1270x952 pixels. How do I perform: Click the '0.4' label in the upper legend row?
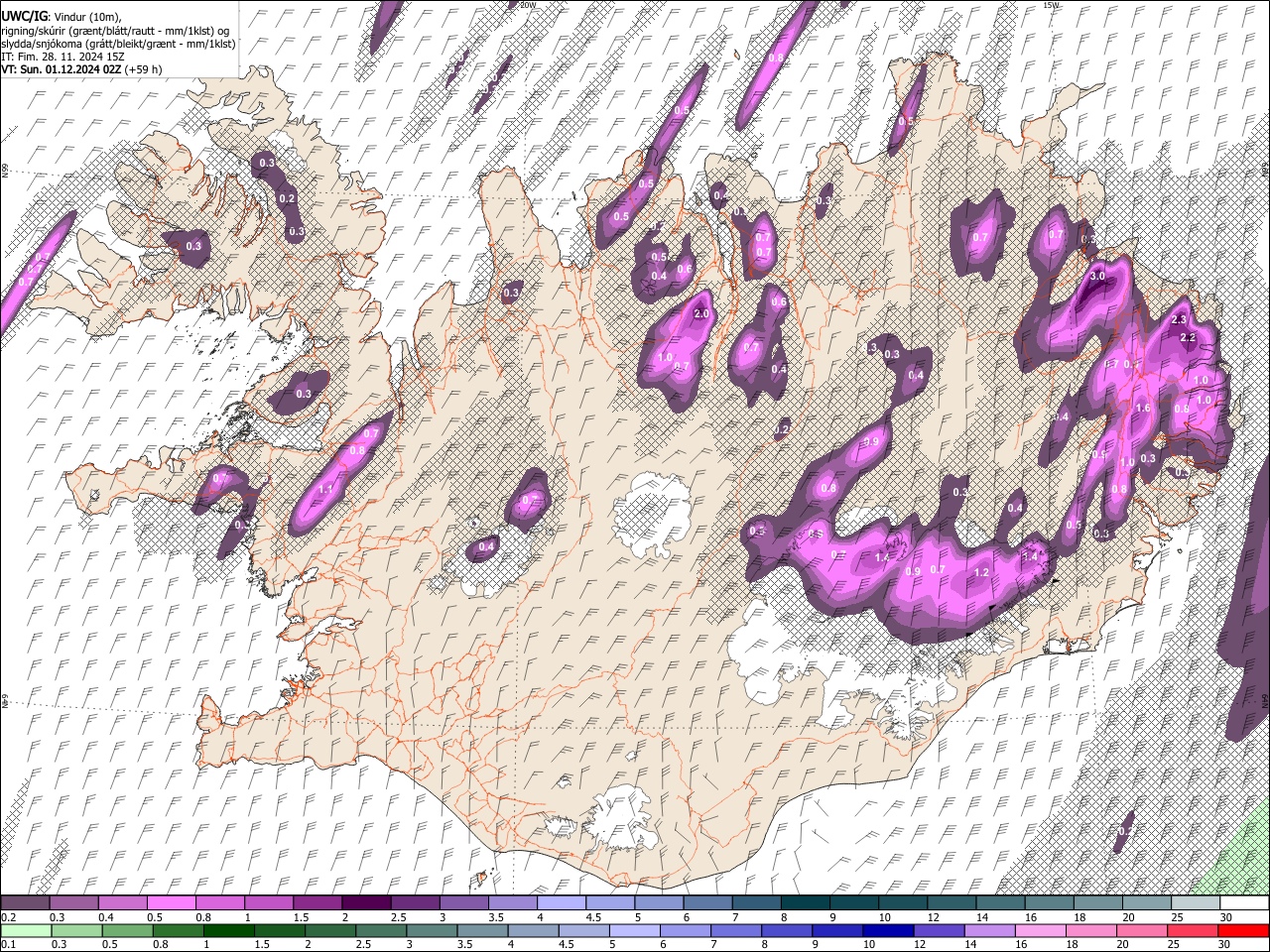(106, 917)
